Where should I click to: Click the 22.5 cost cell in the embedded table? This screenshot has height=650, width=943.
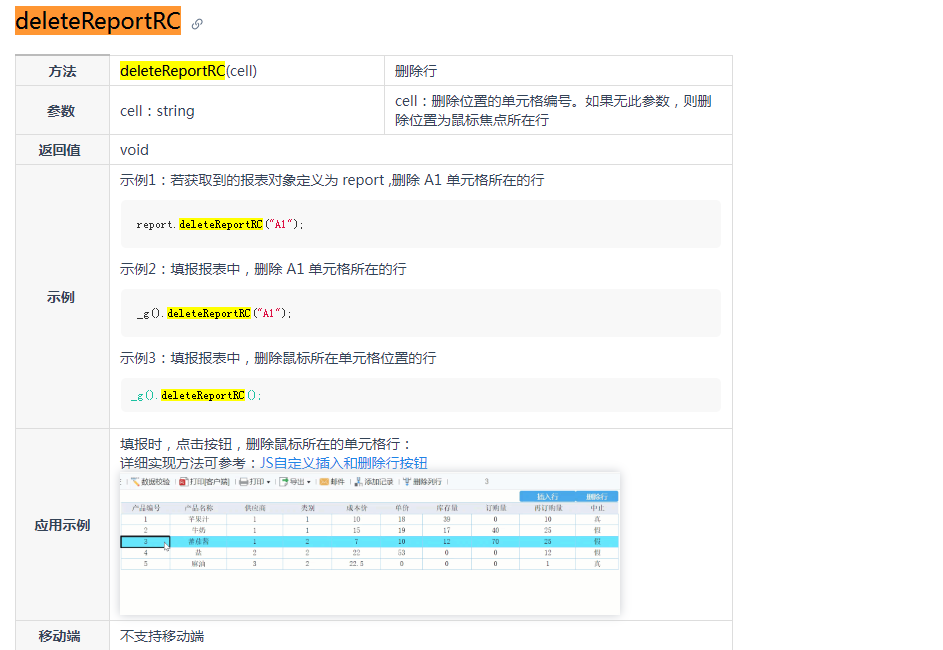356,564
